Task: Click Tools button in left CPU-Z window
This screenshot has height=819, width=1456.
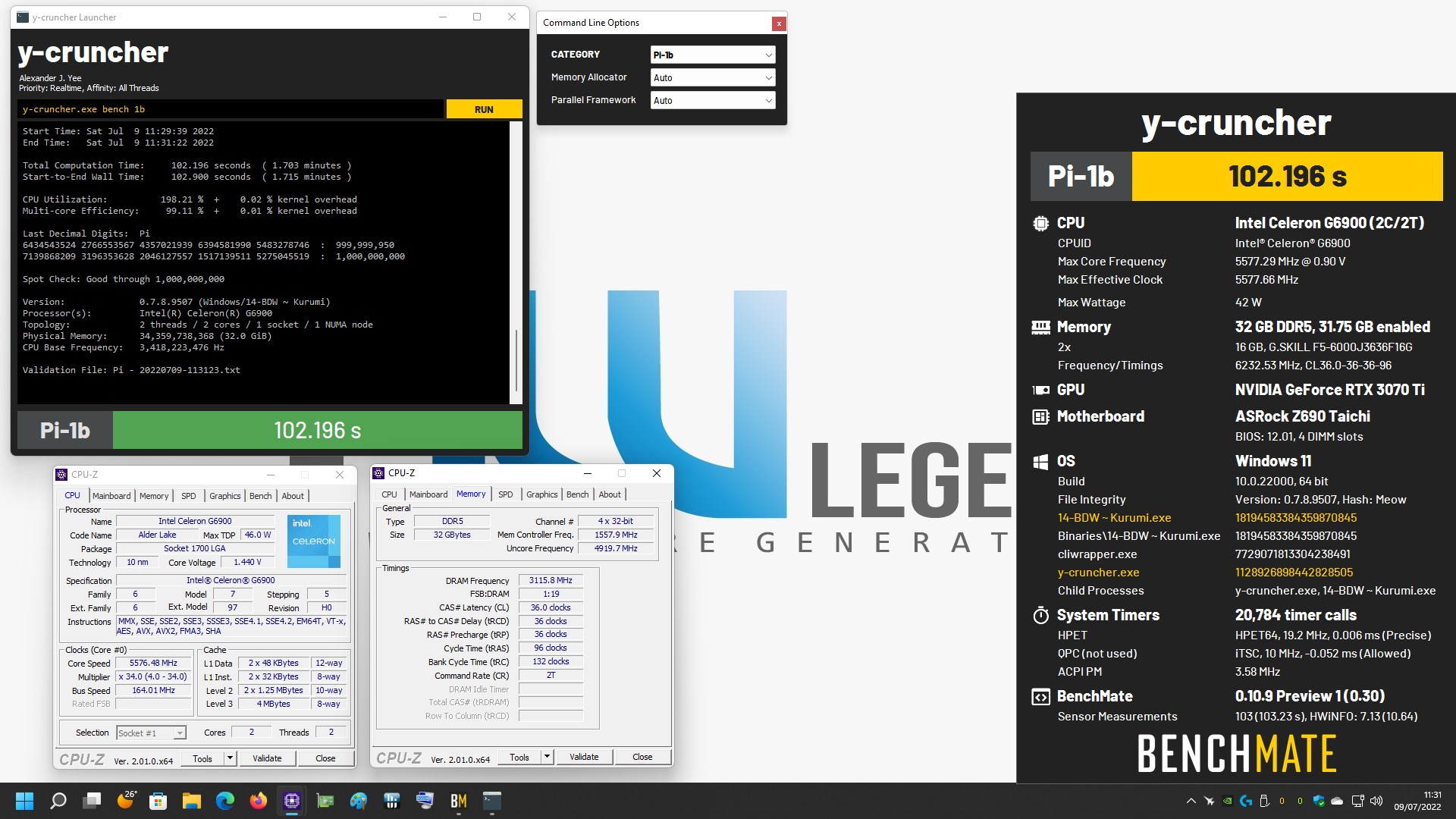Action: 202,758
